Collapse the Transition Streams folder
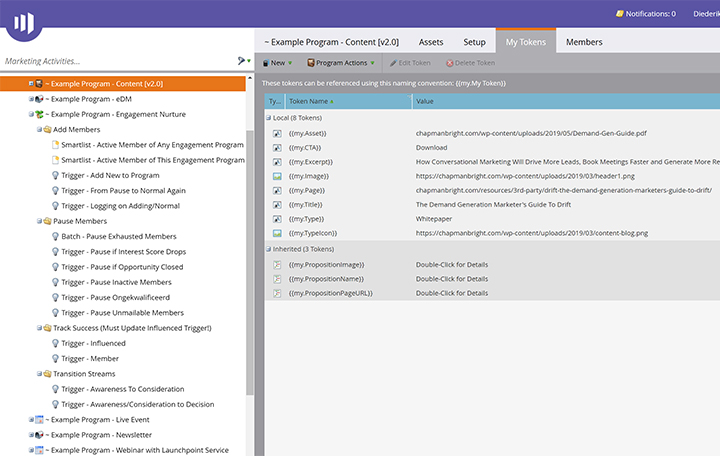Viewport: 720px width, 456px height. click(39, 374)
